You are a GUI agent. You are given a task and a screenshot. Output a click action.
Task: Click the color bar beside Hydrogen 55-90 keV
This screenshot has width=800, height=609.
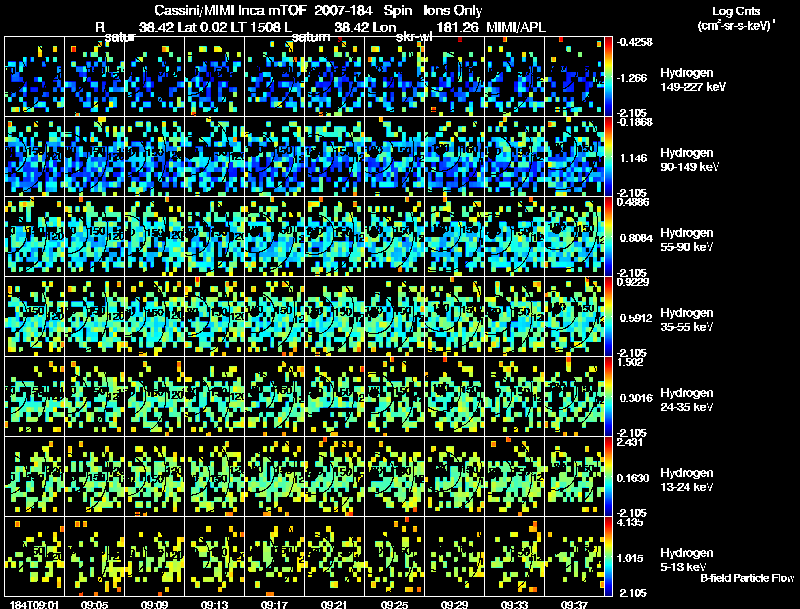(x=608, y=237)
